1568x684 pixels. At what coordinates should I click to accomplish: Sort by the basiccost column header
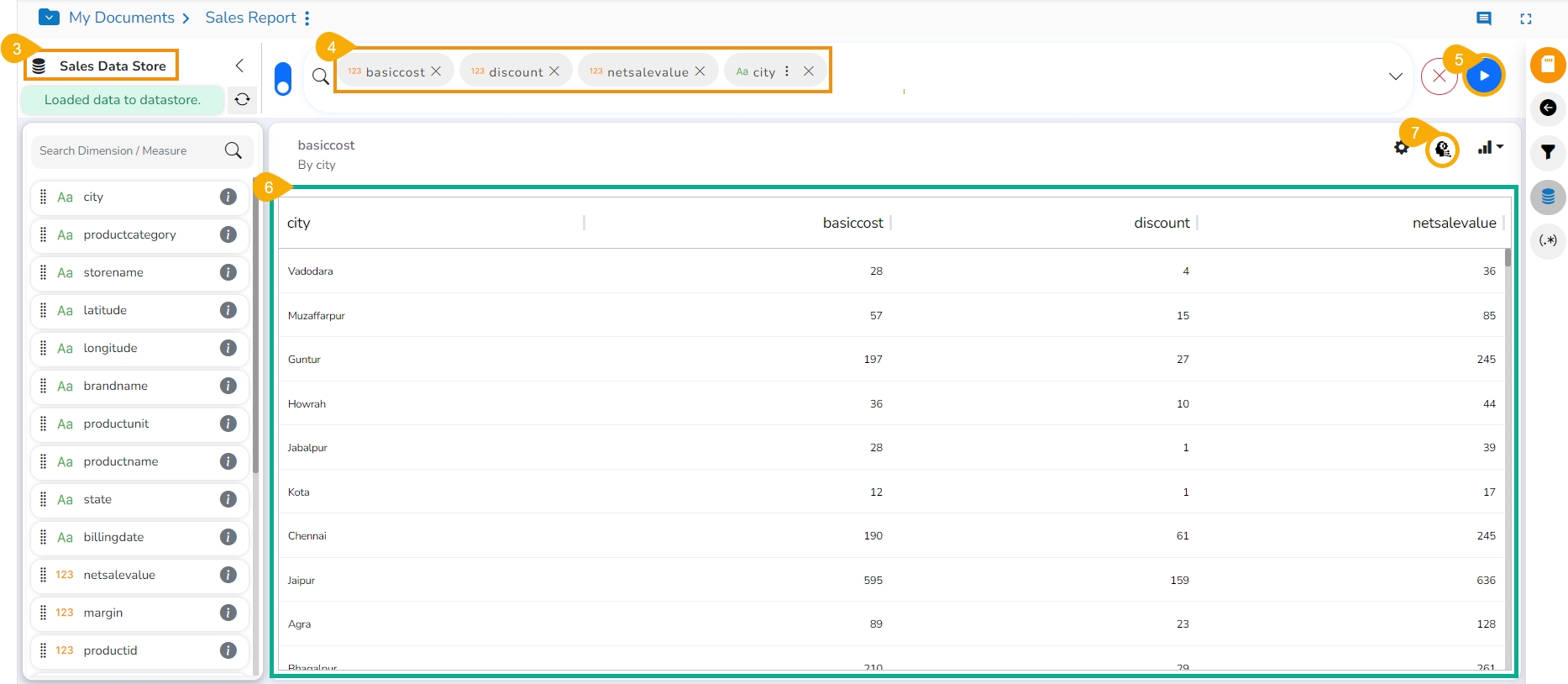pyautogui.click(x=852, y=223)
